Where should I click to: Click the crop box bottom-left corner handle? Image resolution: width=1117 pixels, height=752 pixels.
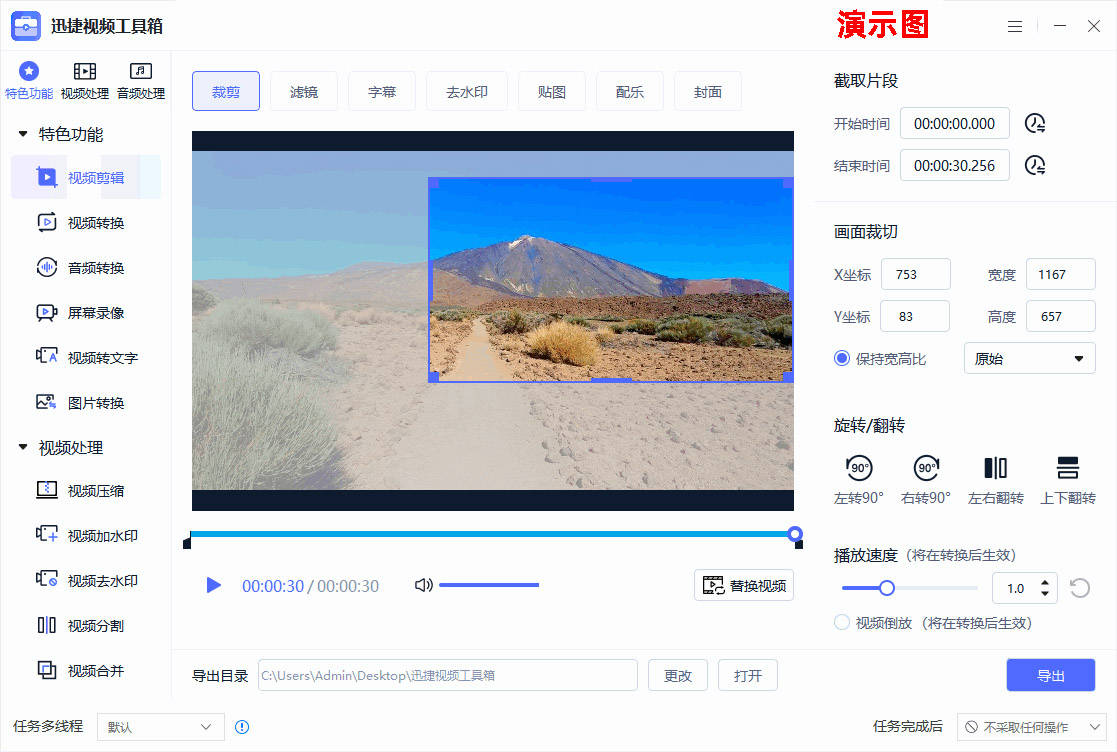433,377
